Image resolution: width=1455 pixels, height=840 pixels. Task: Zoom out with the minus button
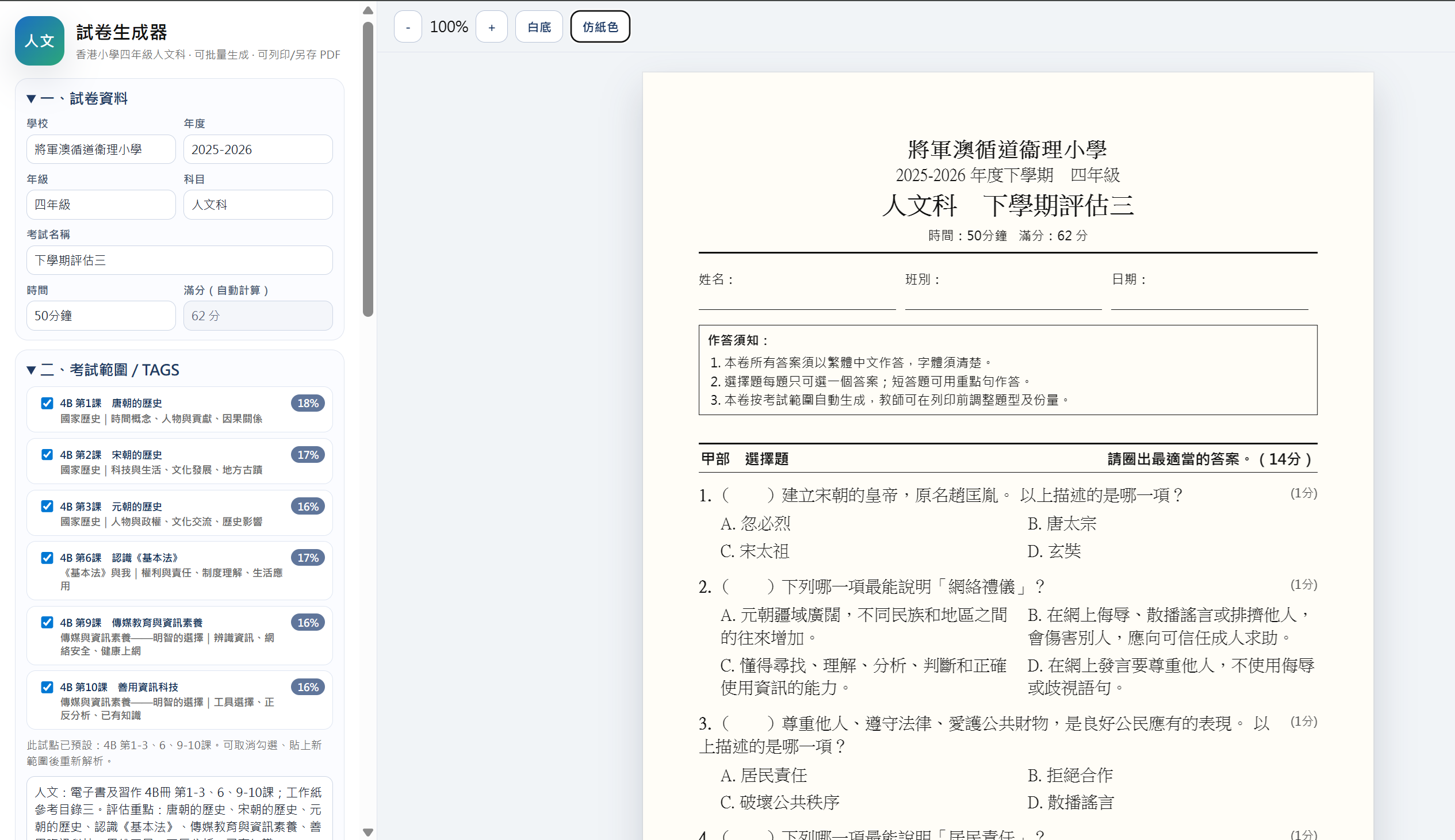tap(408, 26)
